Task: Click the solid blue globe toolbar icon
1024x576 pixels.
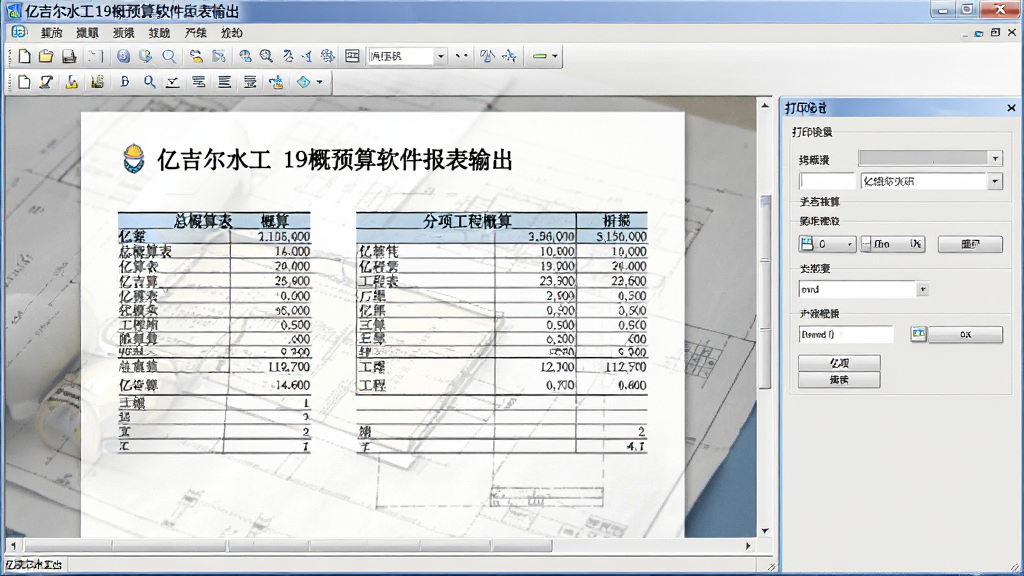Action: click(123, 56)
